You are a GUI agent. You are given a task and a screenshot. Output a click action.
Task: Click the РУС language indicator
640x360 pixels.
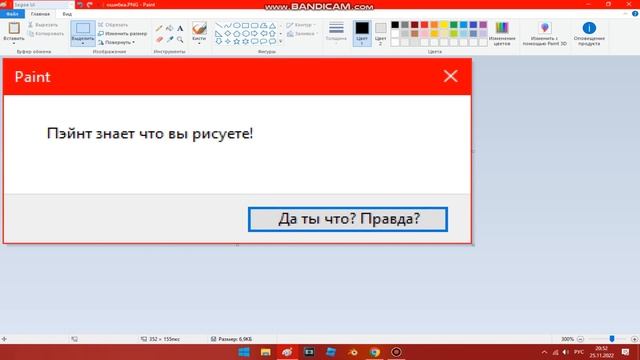579,352
